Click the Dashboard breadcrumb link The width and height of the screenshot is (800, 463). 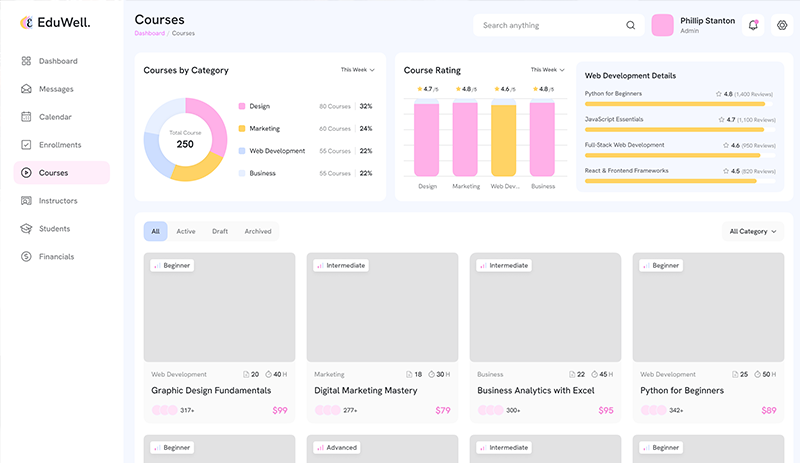coord(150,33)
